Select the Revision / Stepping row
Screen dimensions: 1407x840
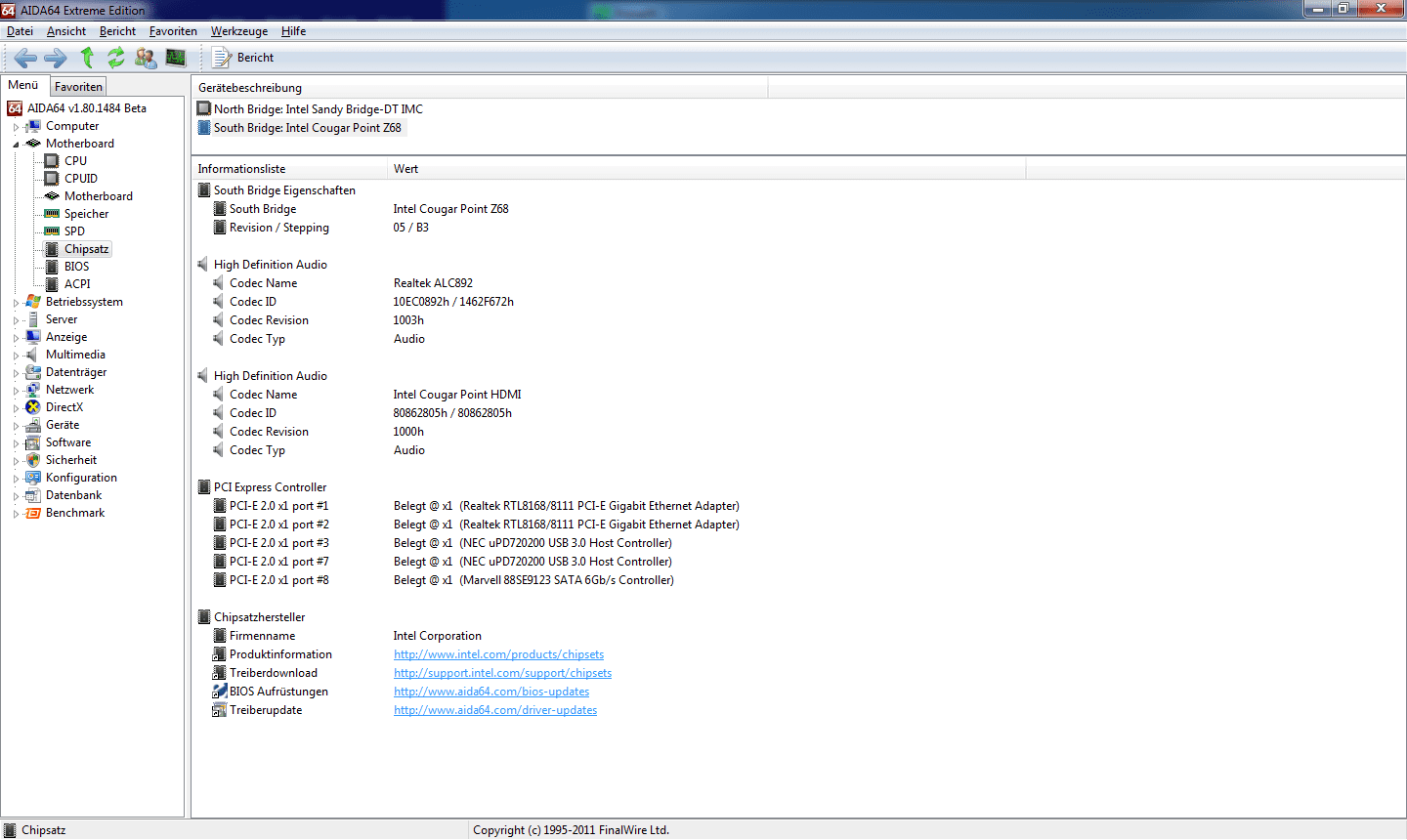[798, 228]
